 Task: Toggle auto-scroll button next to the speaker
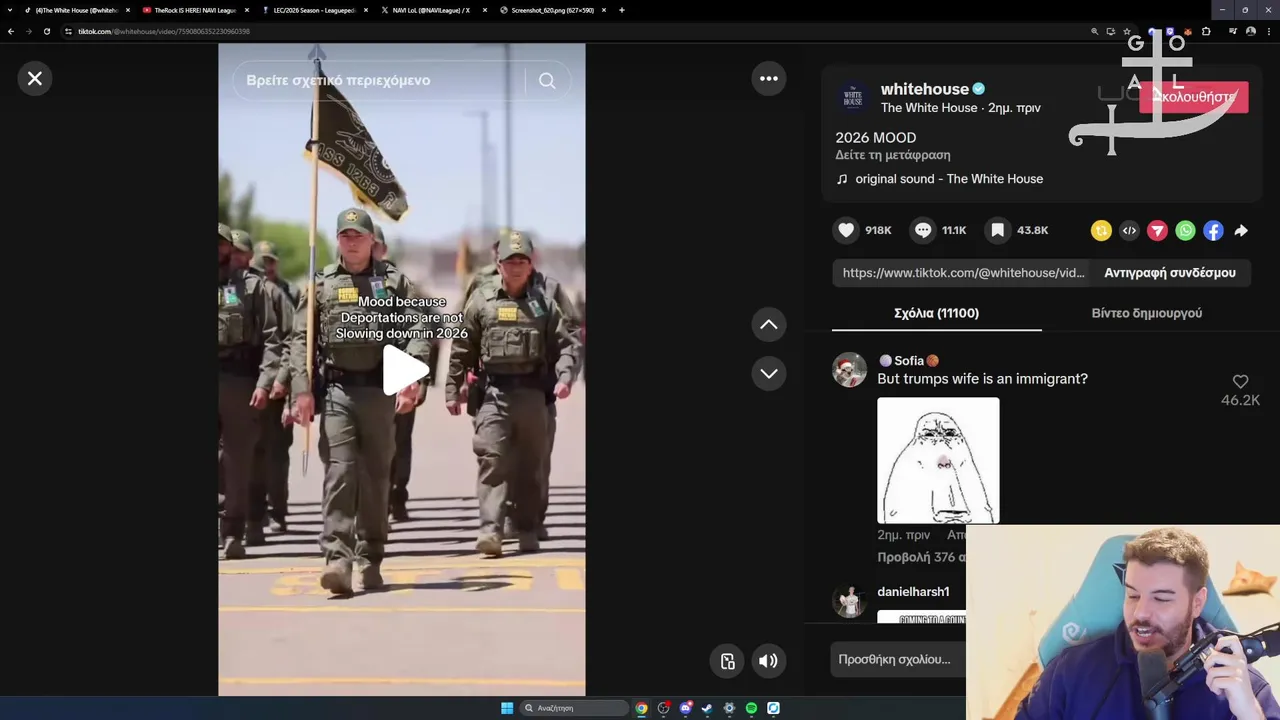[x=728, y=661]
